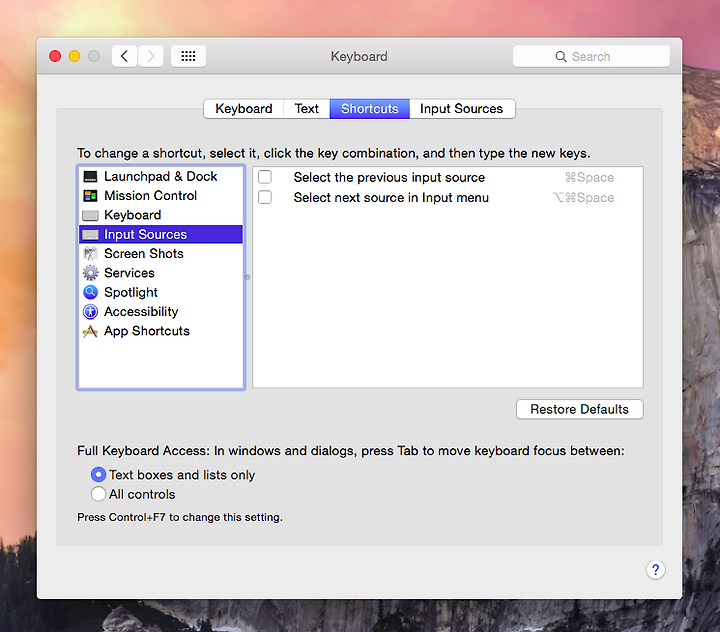Image resolution: width=720 pixels, height=632 pixels.
Task: Click the Input Sources keyboard icon in list
Action: click(90, 235)
